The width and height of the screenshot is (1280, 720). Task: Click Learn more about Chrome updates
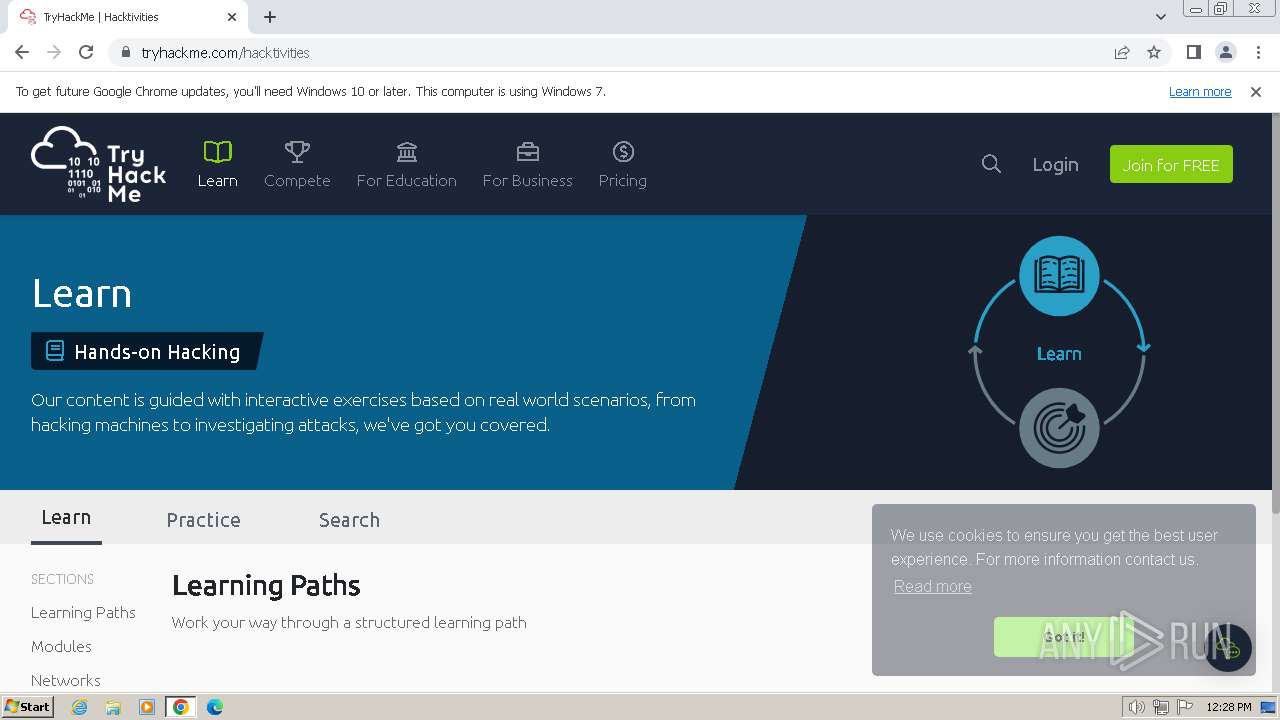point(1200,91)
